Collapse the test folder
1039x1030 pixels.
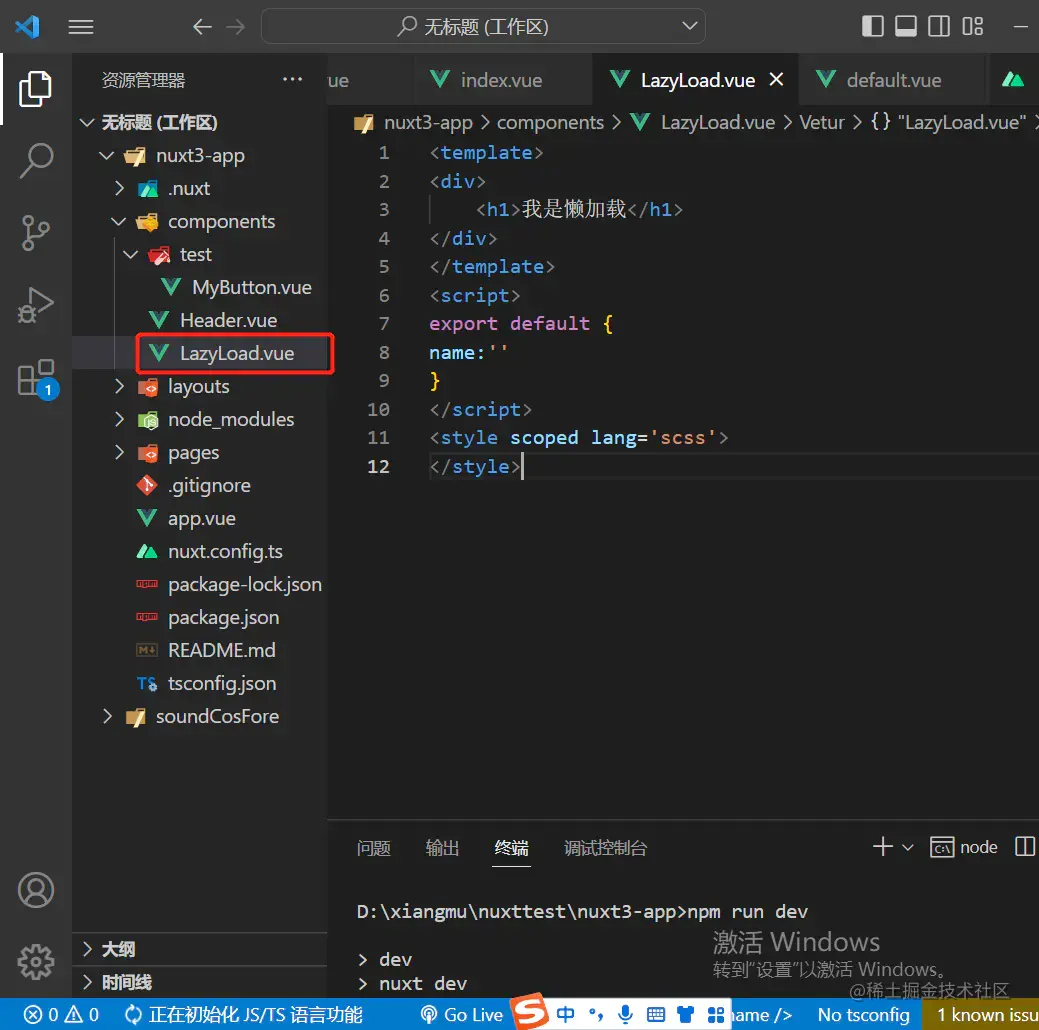coord(131,255)
